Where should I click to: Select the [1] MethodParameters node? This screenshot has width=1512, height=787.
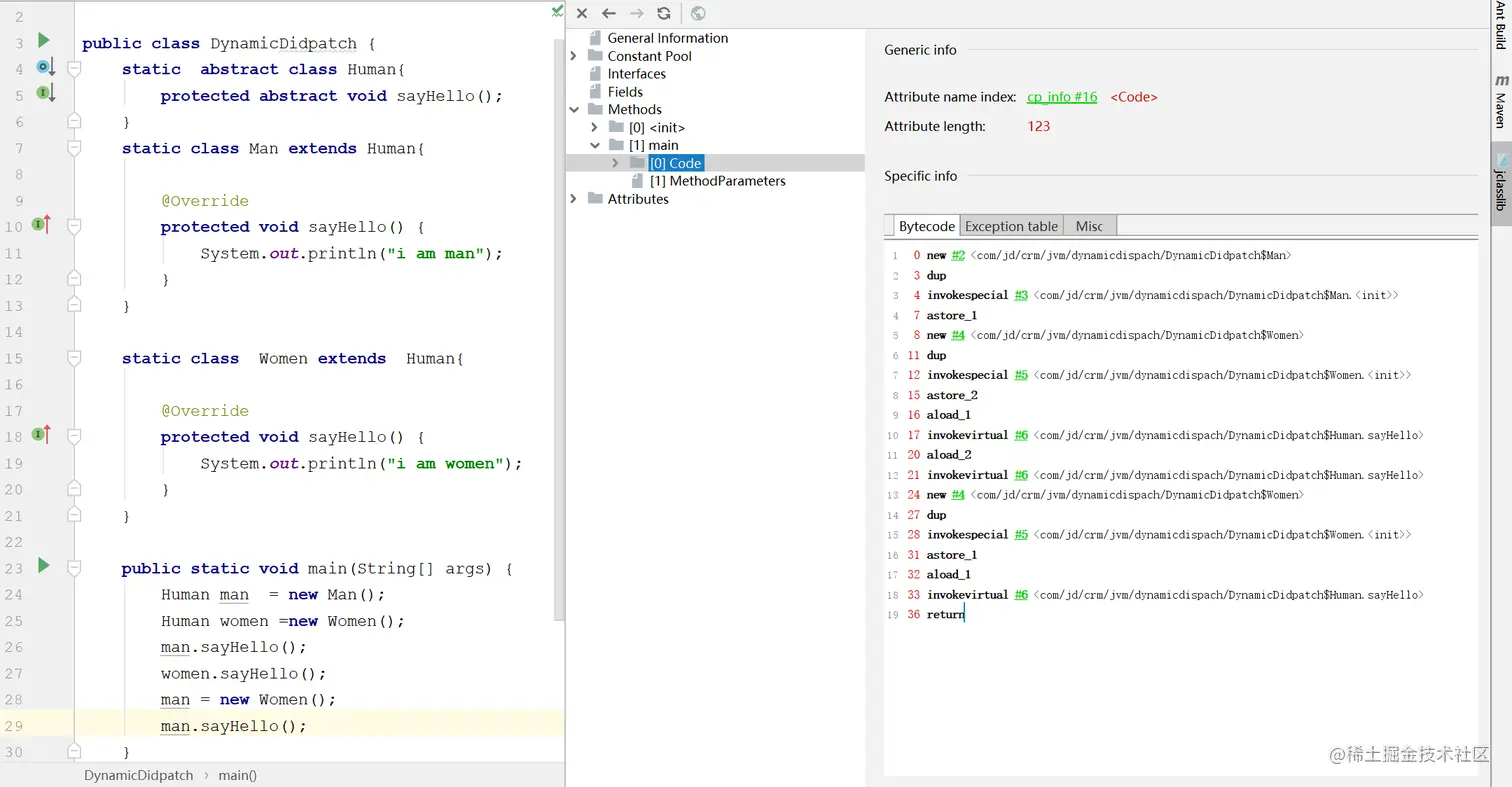point(718,181)
